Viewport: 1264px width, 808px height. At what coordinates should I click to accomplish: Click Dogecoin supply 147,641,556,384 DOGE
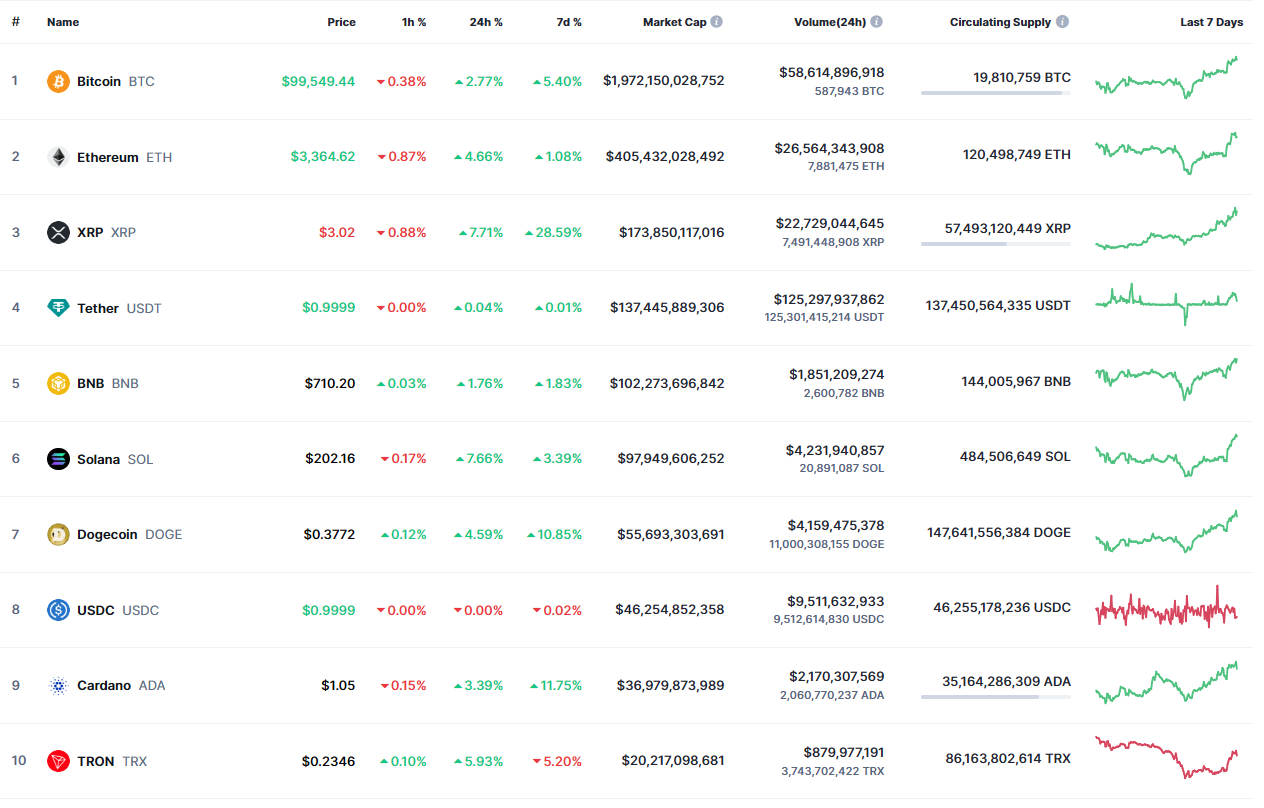[x=999, y=533]
